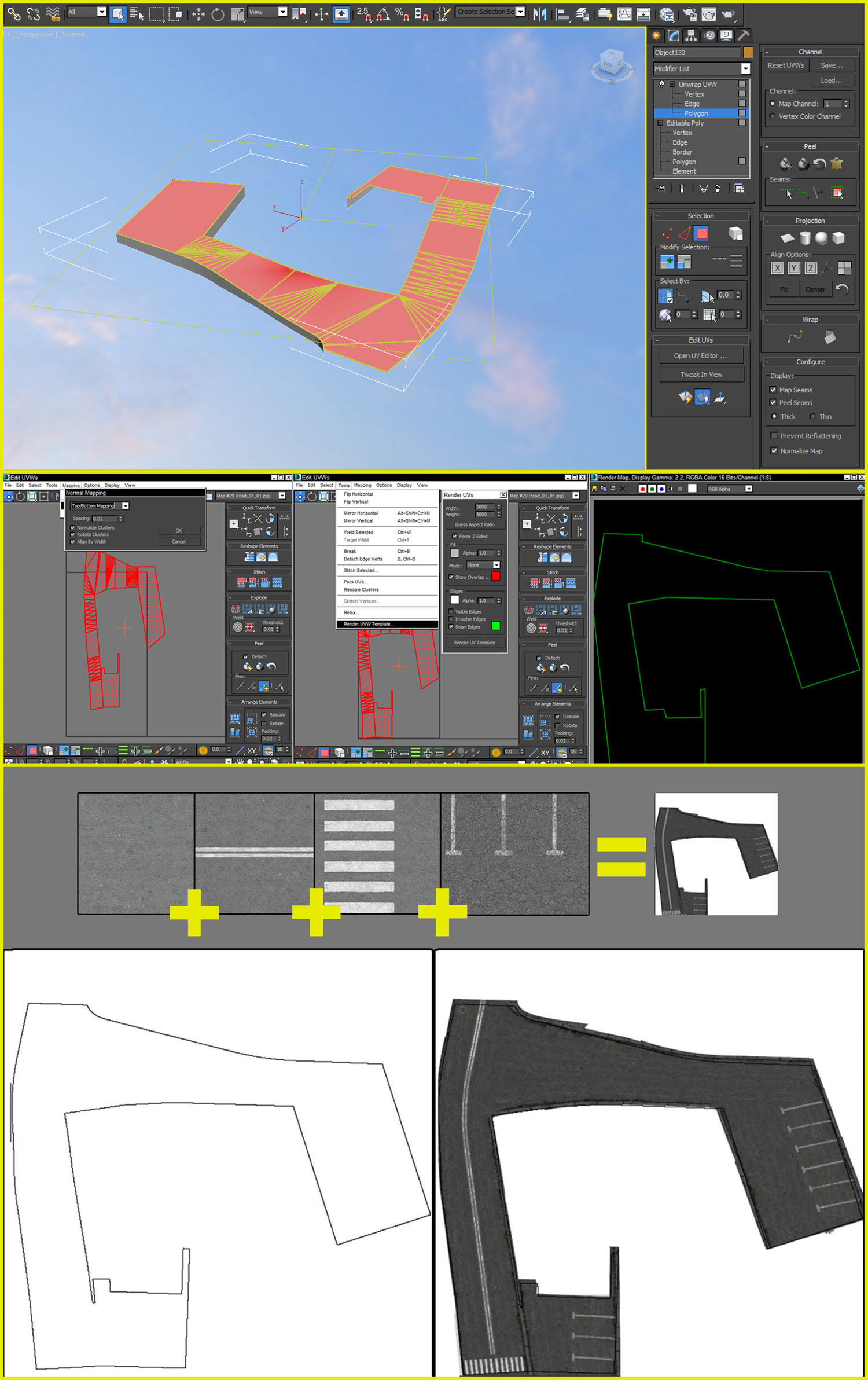
Task: Open the Modifier List dropdown
Action: coord(745,69)
